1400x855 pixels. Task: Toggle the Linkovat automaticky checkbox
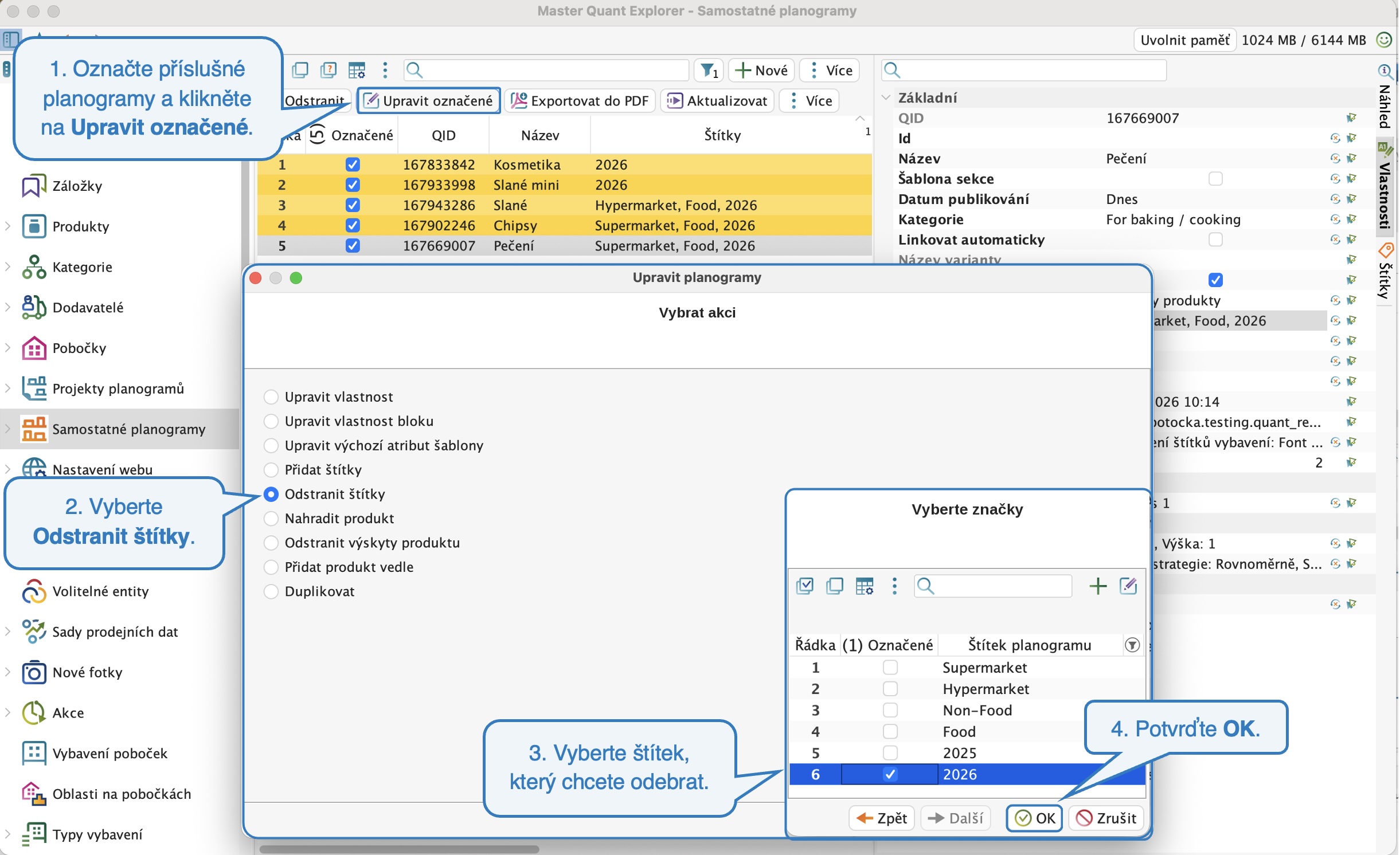pos(1215,240)
